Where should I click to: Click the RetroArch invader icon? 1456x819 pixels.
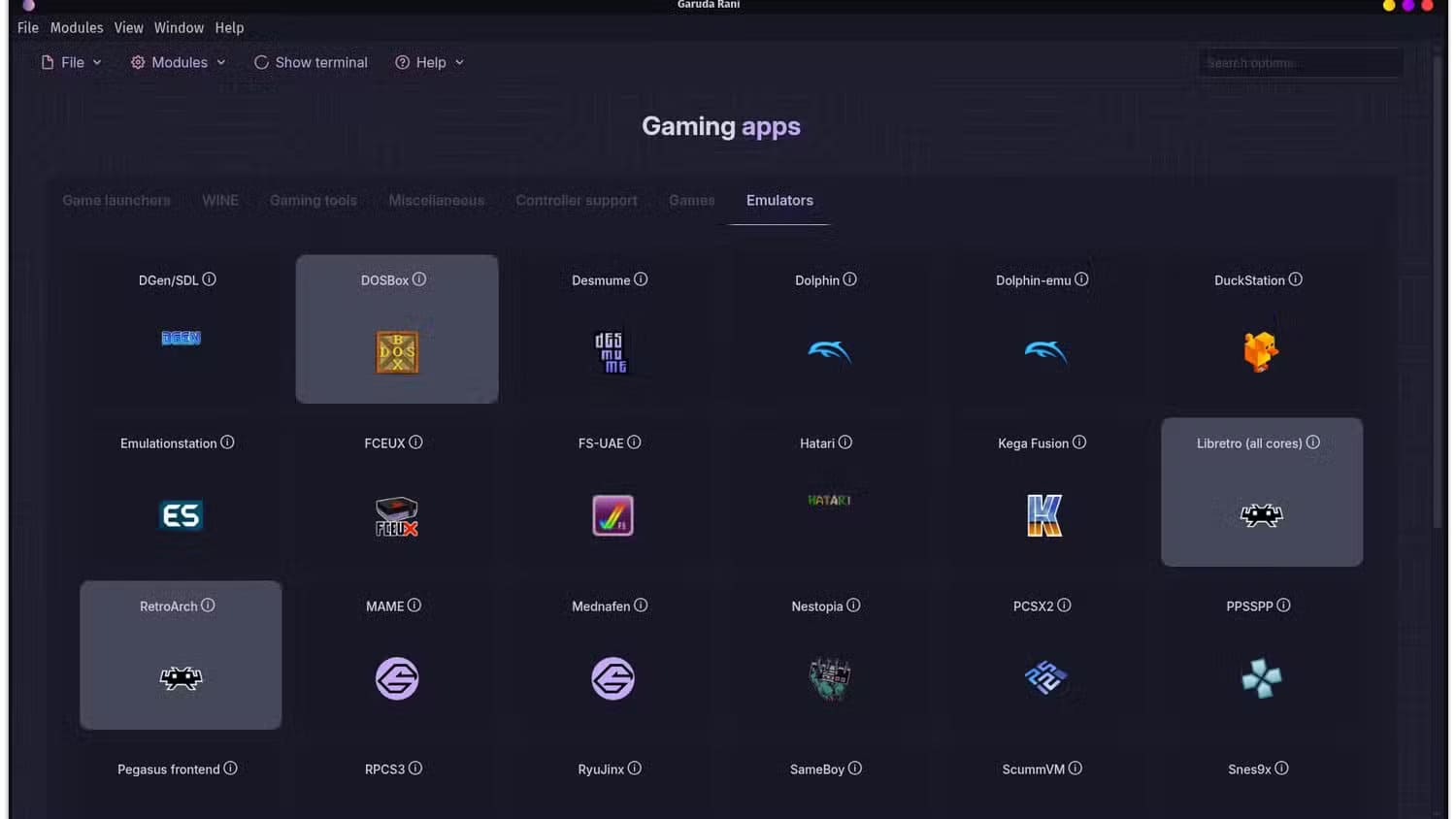[x=181, y=678]
